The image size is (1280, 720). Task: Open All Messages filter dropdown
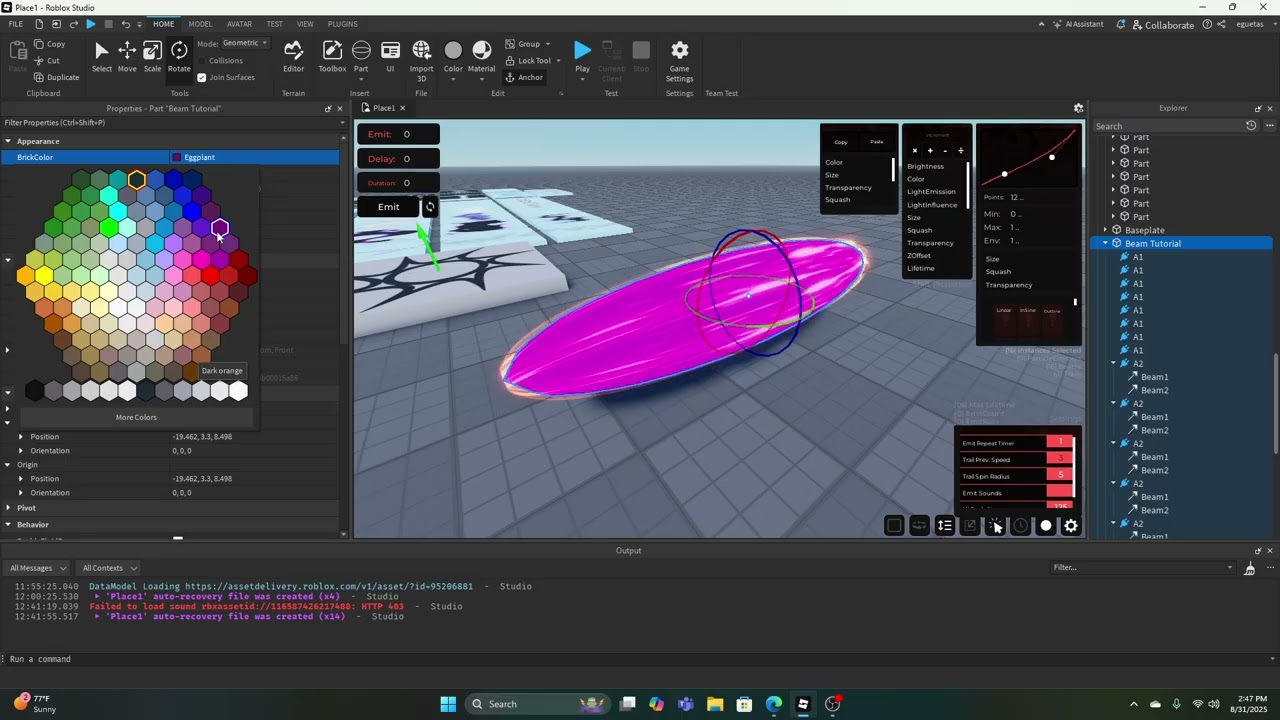tap(36, 568)
